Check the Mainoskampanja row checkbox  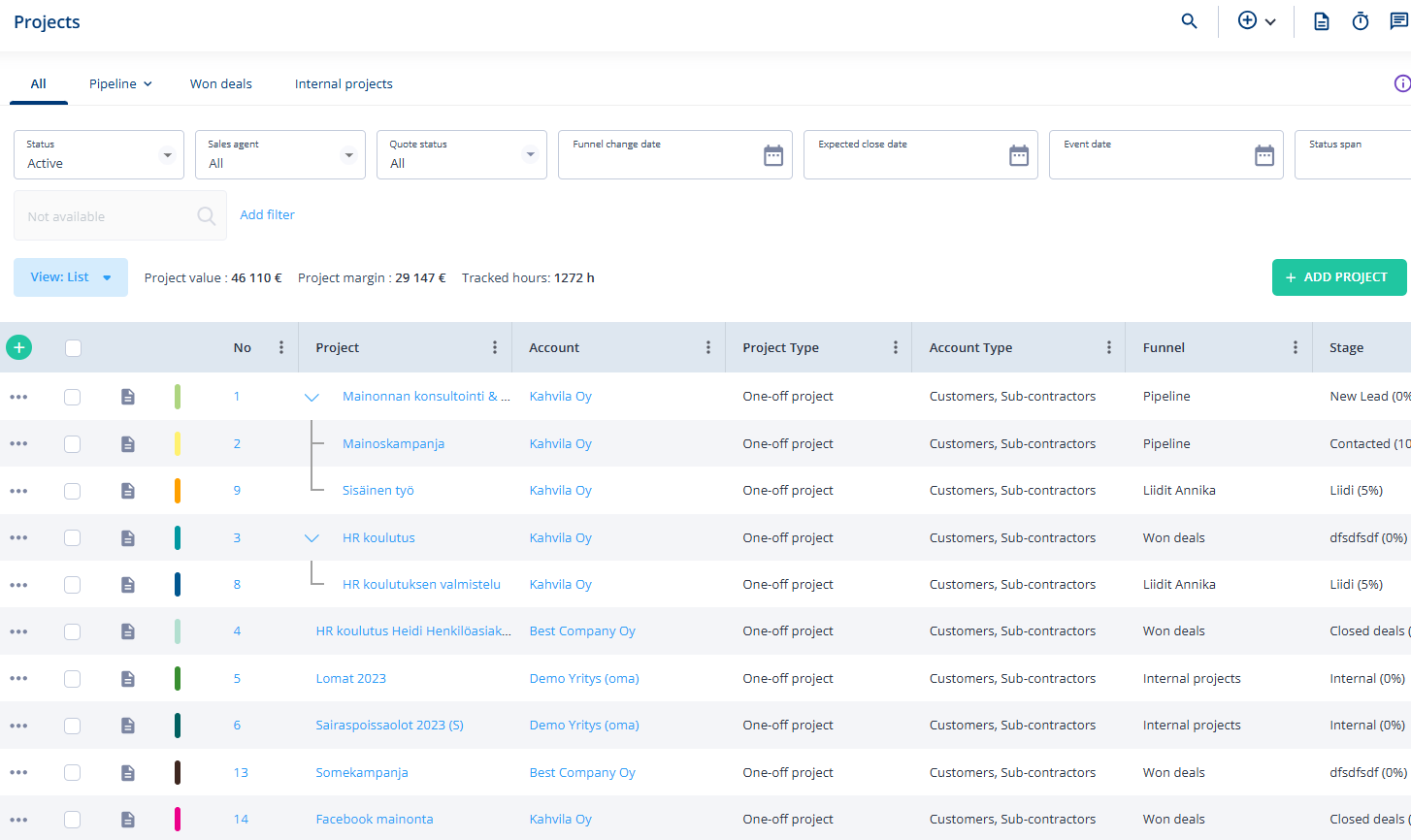[72, 443]
